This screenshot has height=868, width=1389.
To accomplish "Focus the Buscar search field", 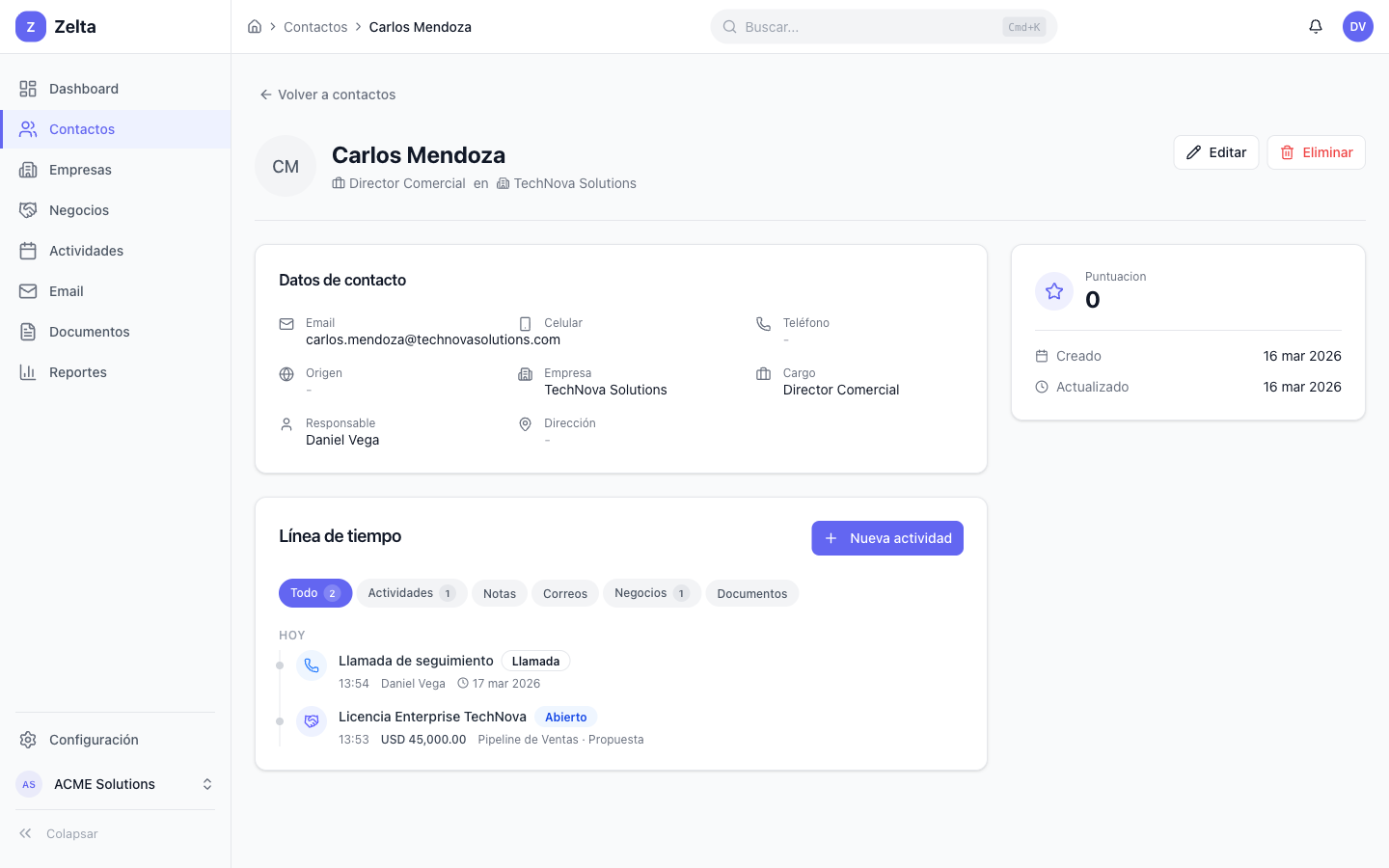I will 868,27.
